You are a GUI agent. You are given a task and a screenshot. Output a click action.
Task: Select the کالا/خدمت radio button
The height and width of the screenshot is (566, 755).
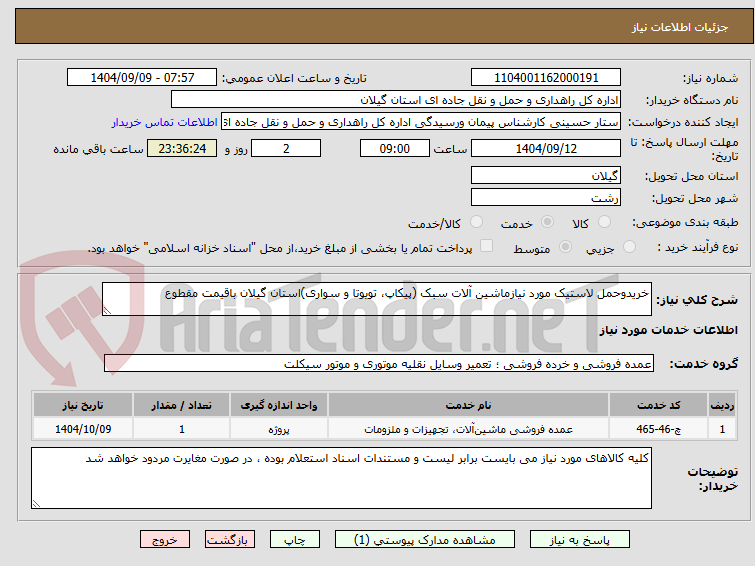pos(476,222)
